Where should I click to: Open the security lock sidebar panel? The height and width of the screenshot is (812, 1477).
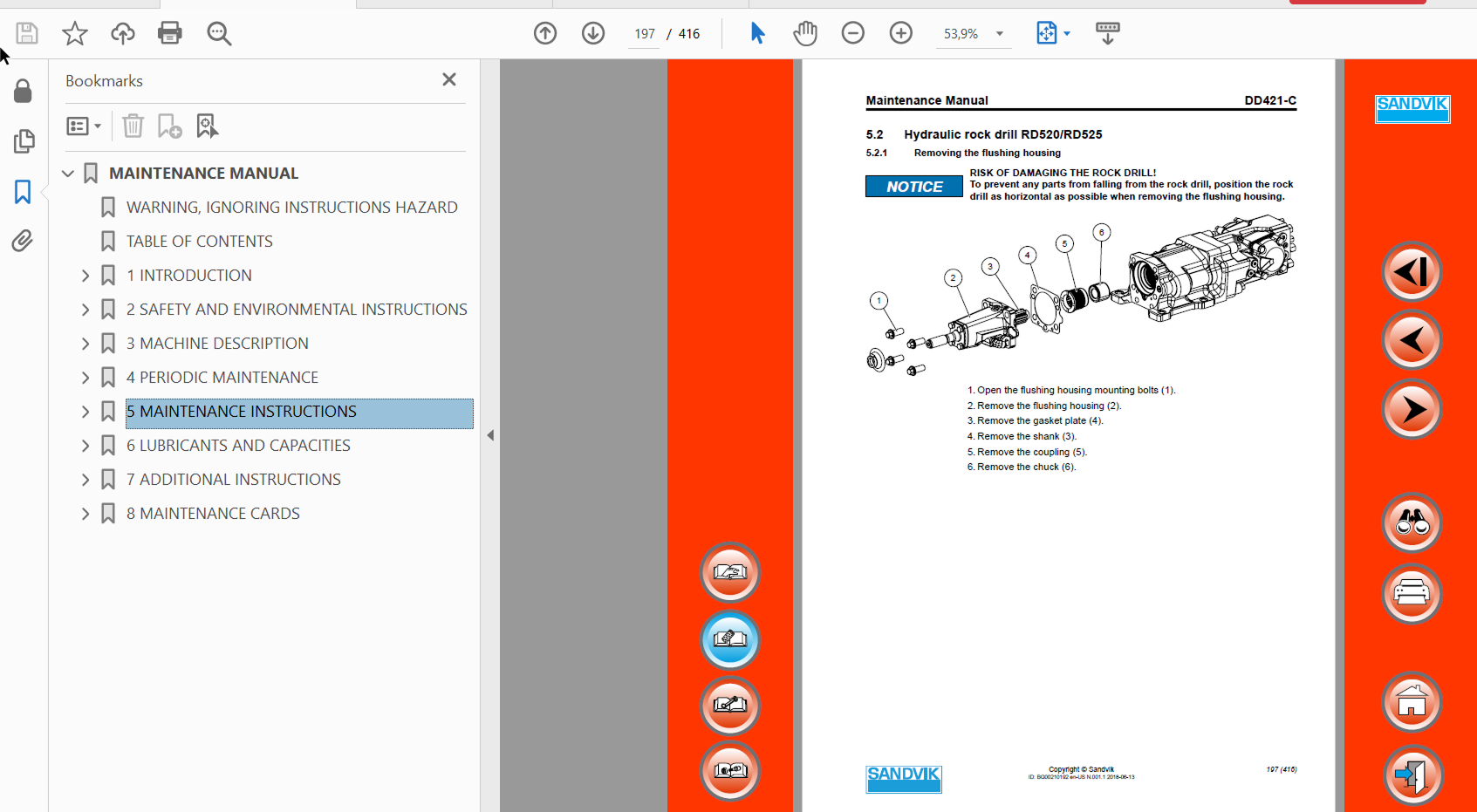coord(23,92)
